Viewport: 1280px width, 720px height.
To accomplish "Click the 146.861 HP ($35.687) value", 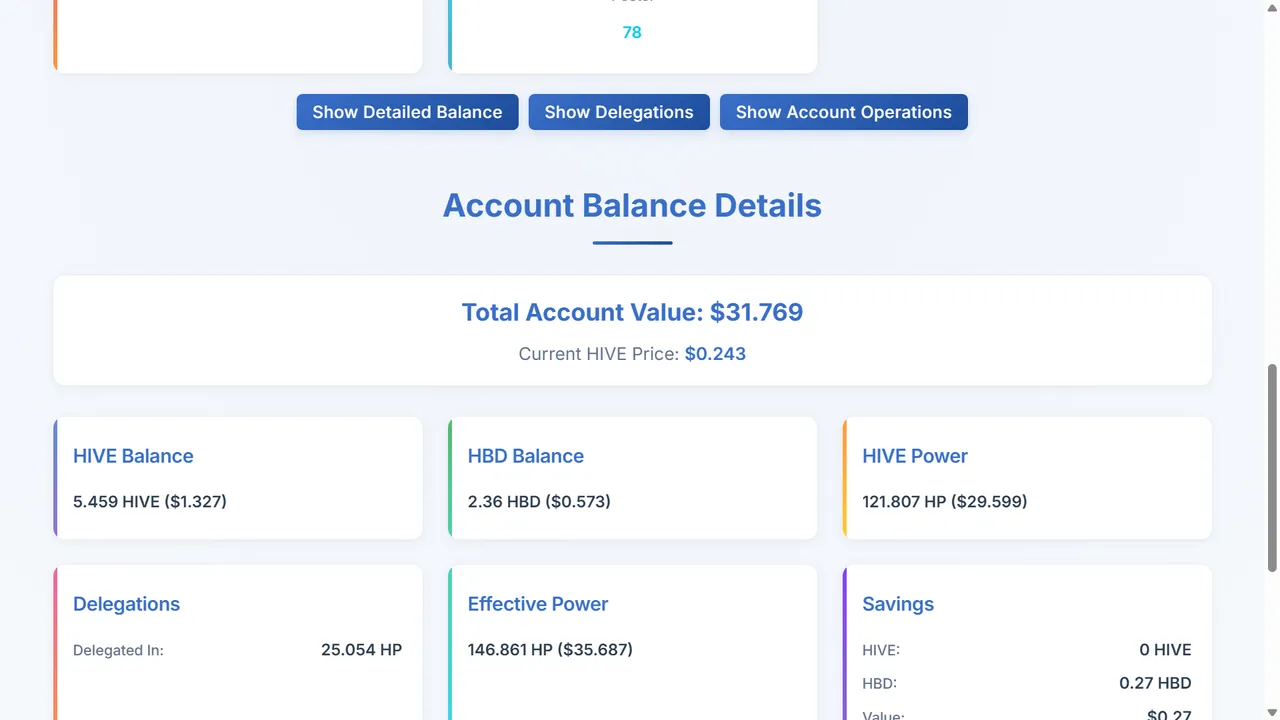I will click(x=550, y=650).
